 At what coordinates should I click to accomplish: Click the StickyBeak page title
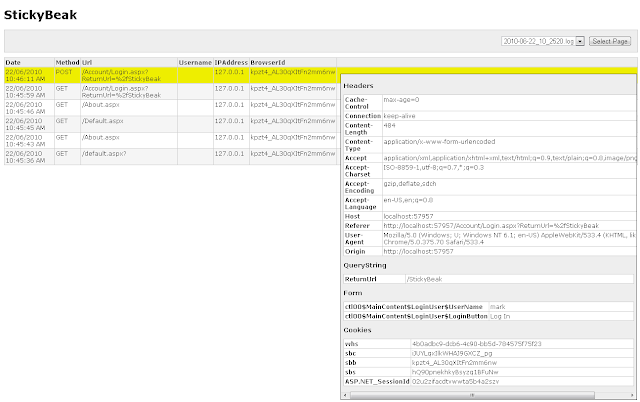pos(40,15)
